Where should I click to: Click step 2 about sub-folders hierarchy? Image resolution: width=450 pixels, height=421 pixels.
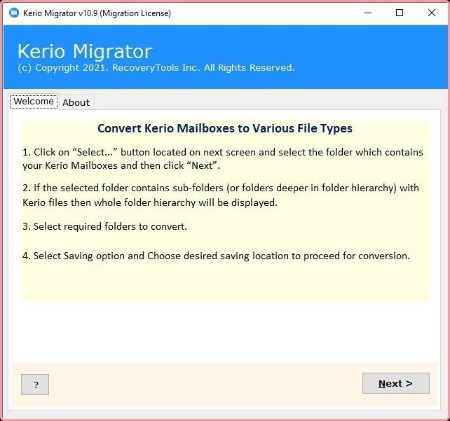[x=221, y=195]
